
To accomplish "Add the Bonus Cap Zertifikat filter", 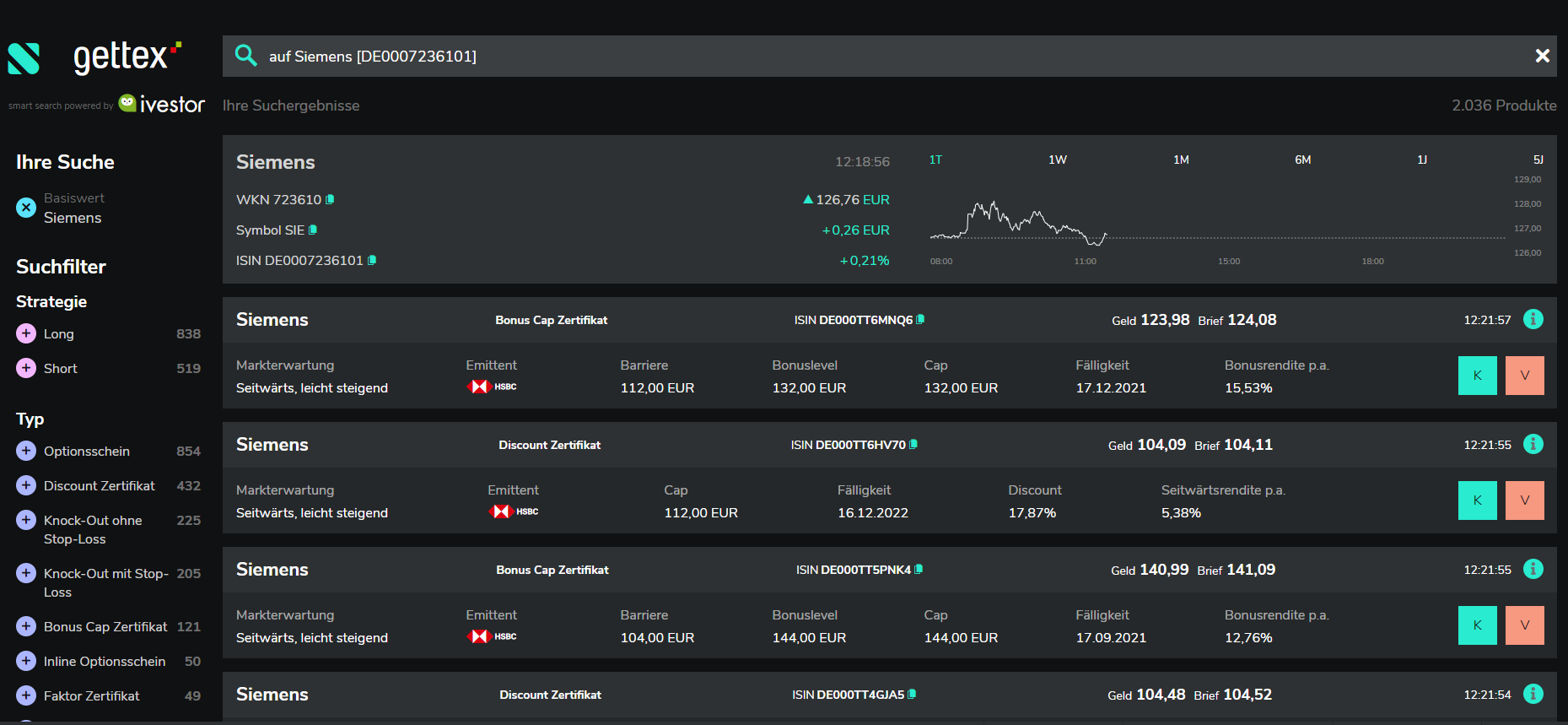I will click(26, 626).
